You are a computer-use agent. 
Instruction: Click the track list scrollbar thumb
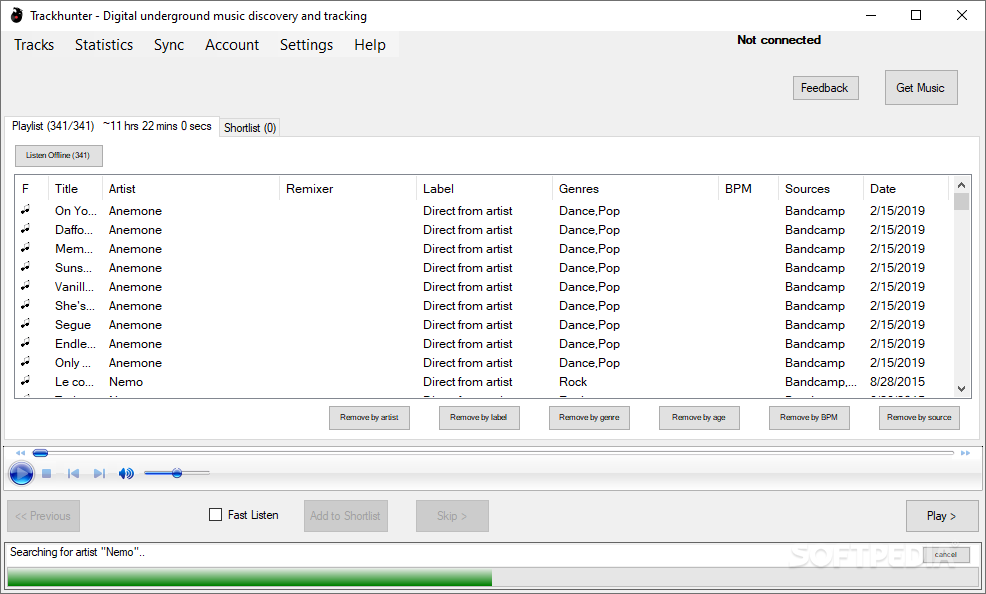tap(961, 202)
